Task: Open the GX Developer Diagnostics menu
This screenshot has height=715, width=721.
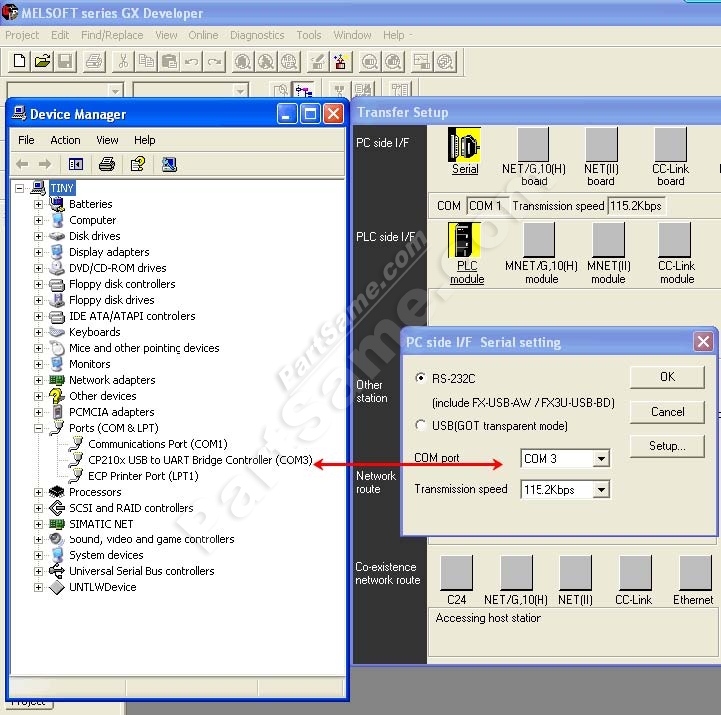Action: coord(257,35)
